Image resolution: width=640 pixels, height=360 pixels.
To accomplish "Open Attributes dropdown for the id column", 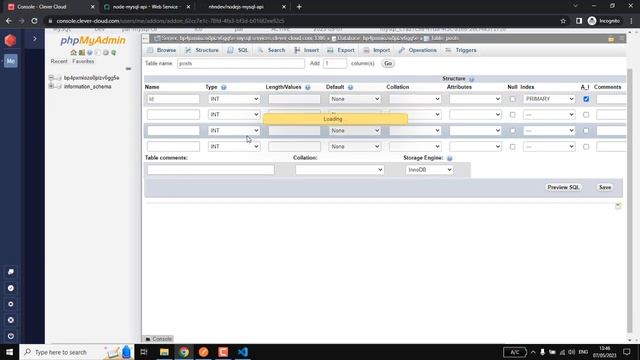I will click(x=476, y=99).
